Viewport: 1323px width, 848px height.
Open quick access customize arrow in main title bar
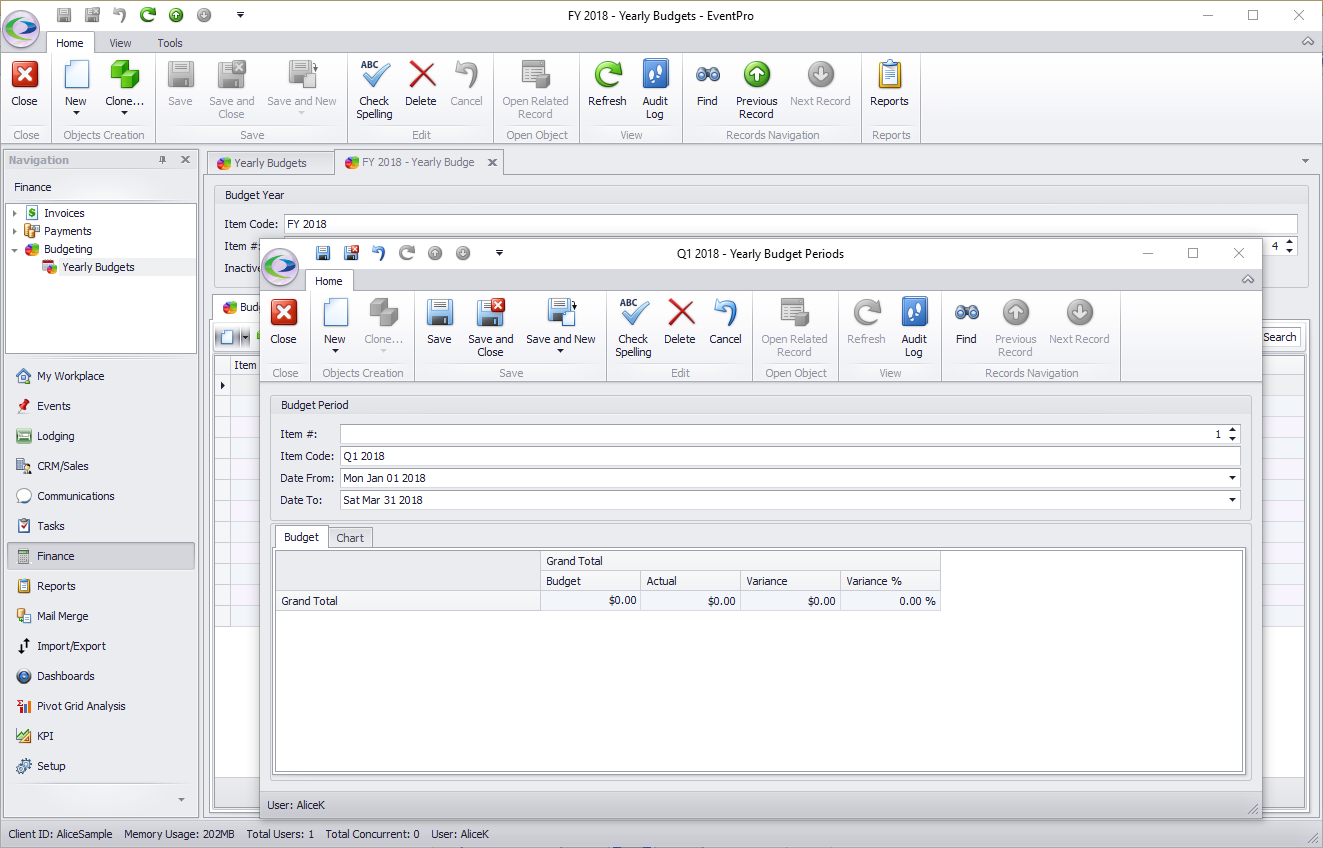click(x=240, y=15)
